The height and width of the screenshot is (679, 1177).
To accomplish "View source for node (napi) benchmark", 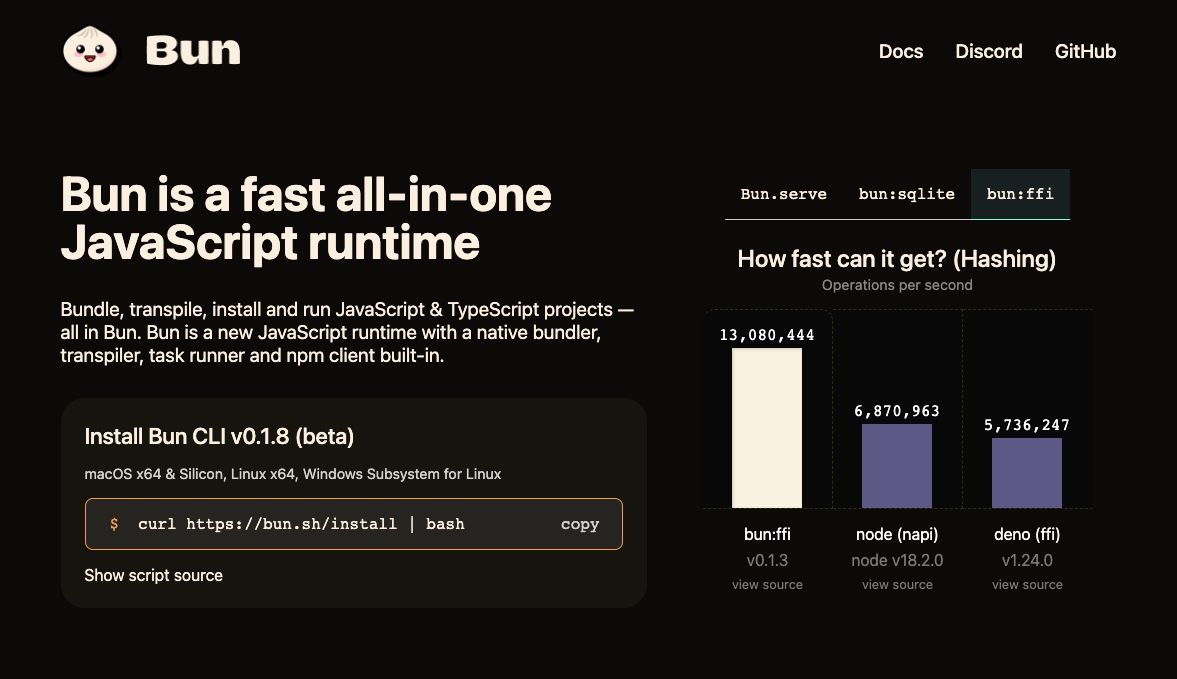I will click(x=897, y=584).
